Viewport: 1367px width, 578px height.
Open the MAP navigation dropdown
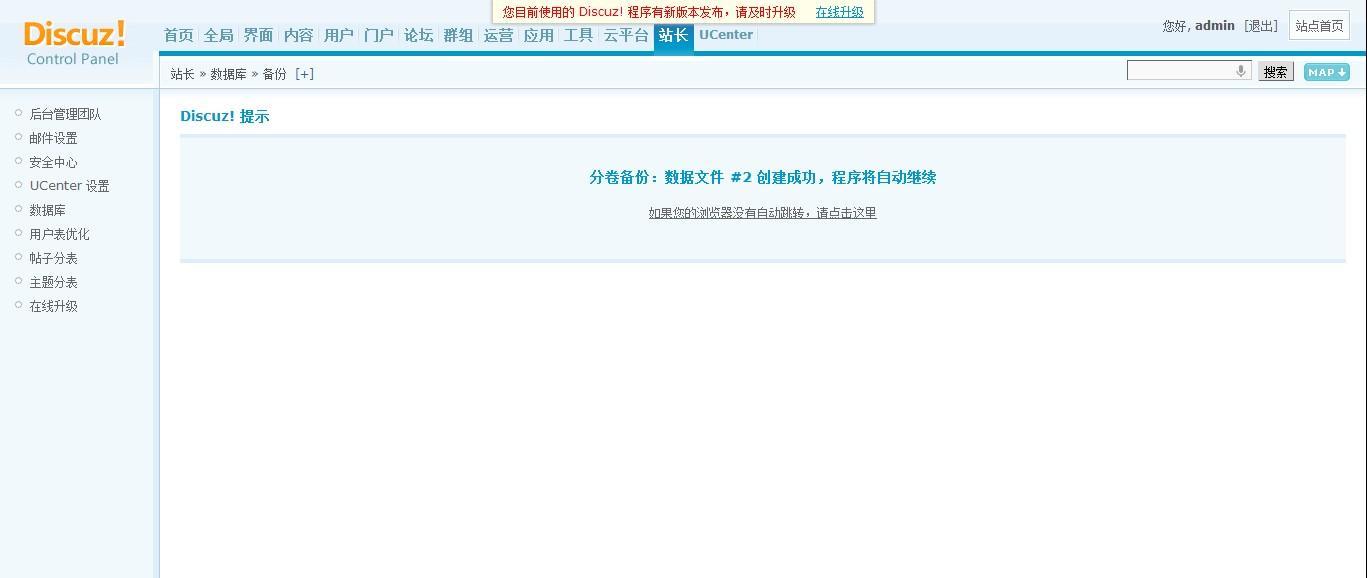pos(1325,71)
